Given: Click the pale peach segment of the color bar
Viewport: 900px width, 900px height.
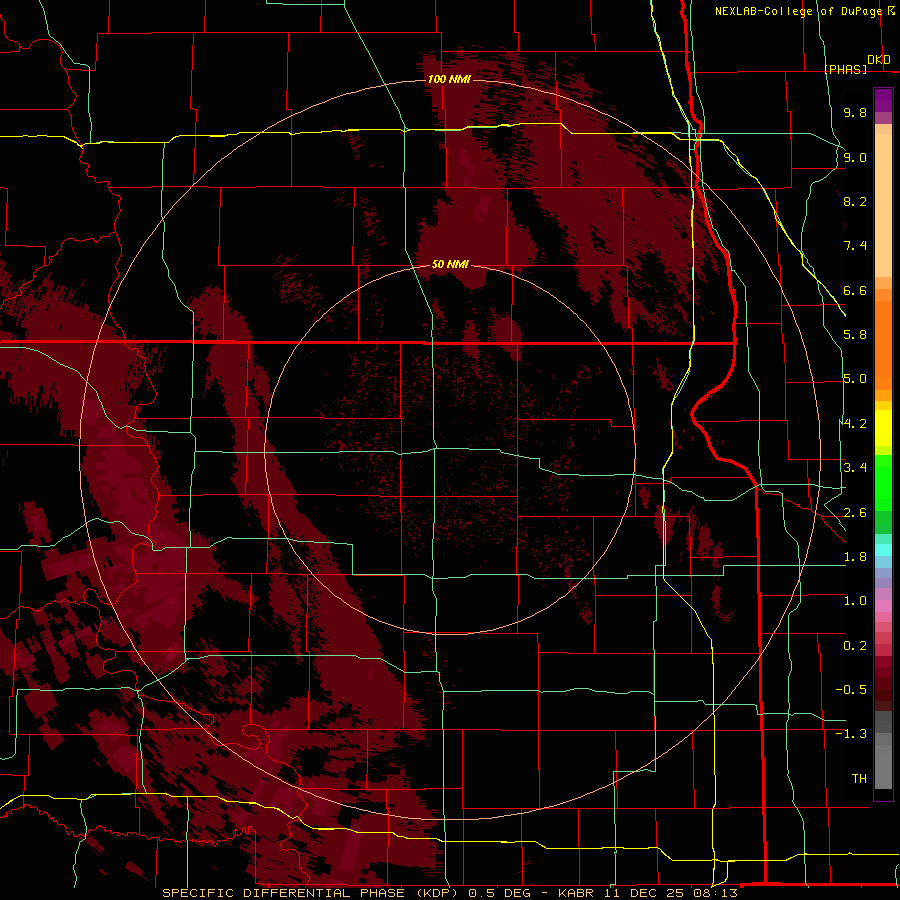Looking at the screenshot, I should pos(883,205).
